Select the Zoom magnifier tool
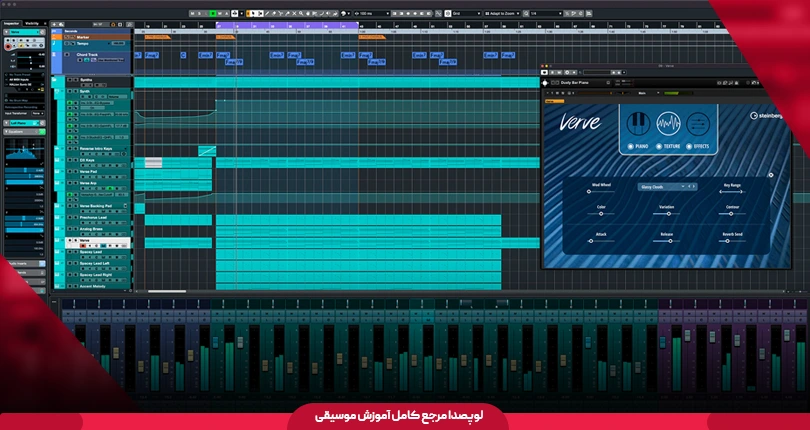The height and width of the screenshot is (430, 810). [301, 13]
